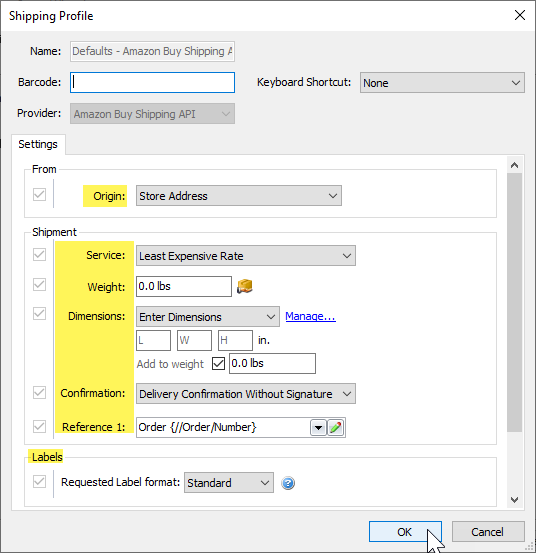Toggle the Reference 1 setting checkbox
536x553 pixels.
(39, 426)
